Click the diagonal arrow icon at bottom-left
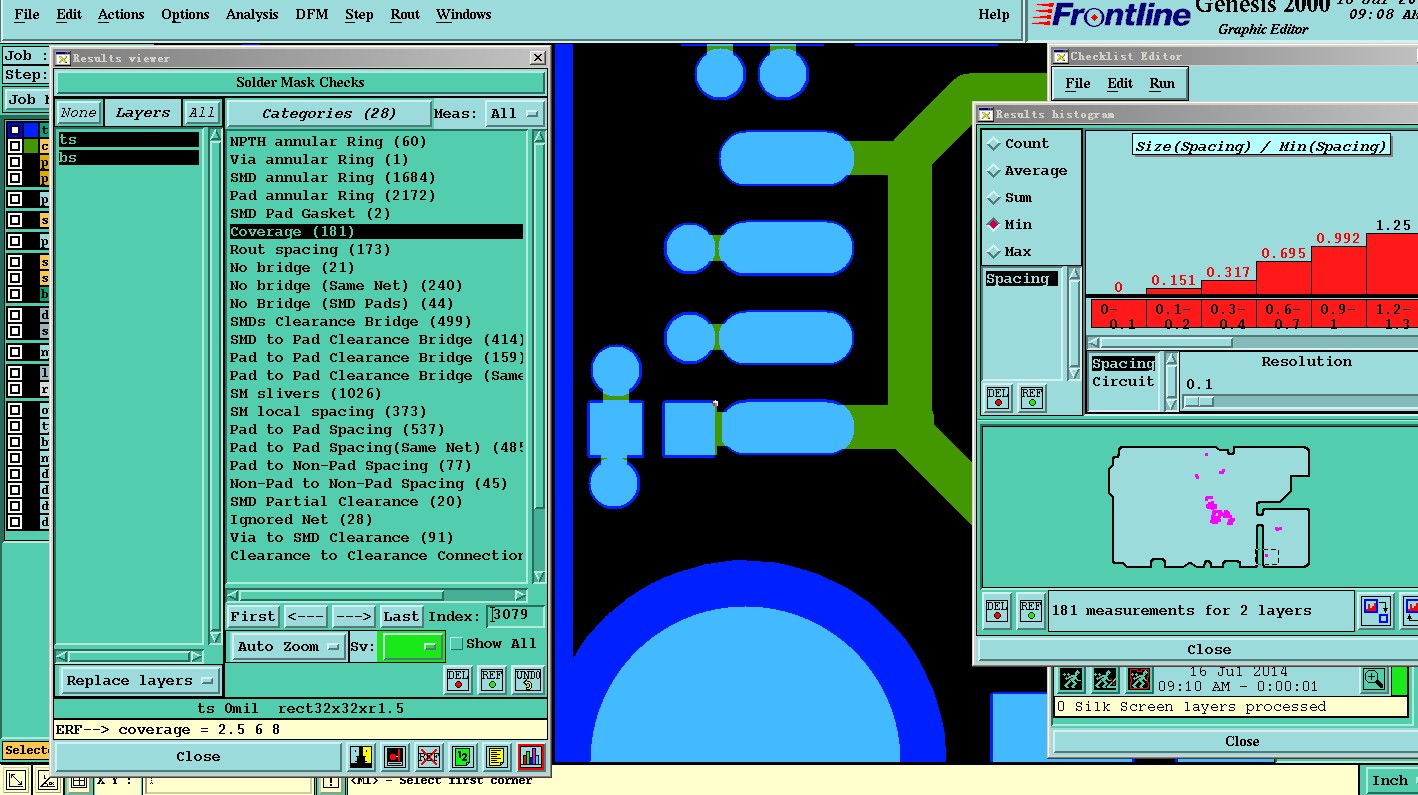 [16, 781]
